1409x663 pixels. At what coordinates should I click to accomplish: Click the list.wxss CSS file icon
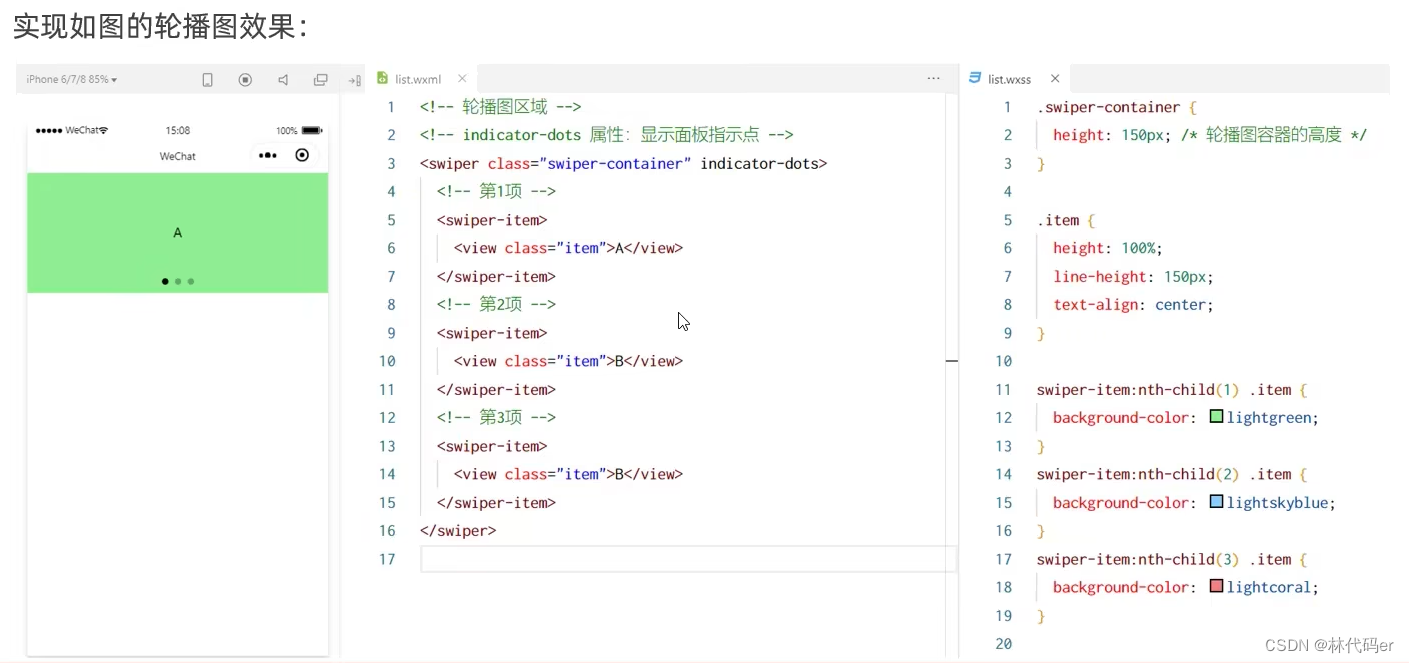pos(975,78)
